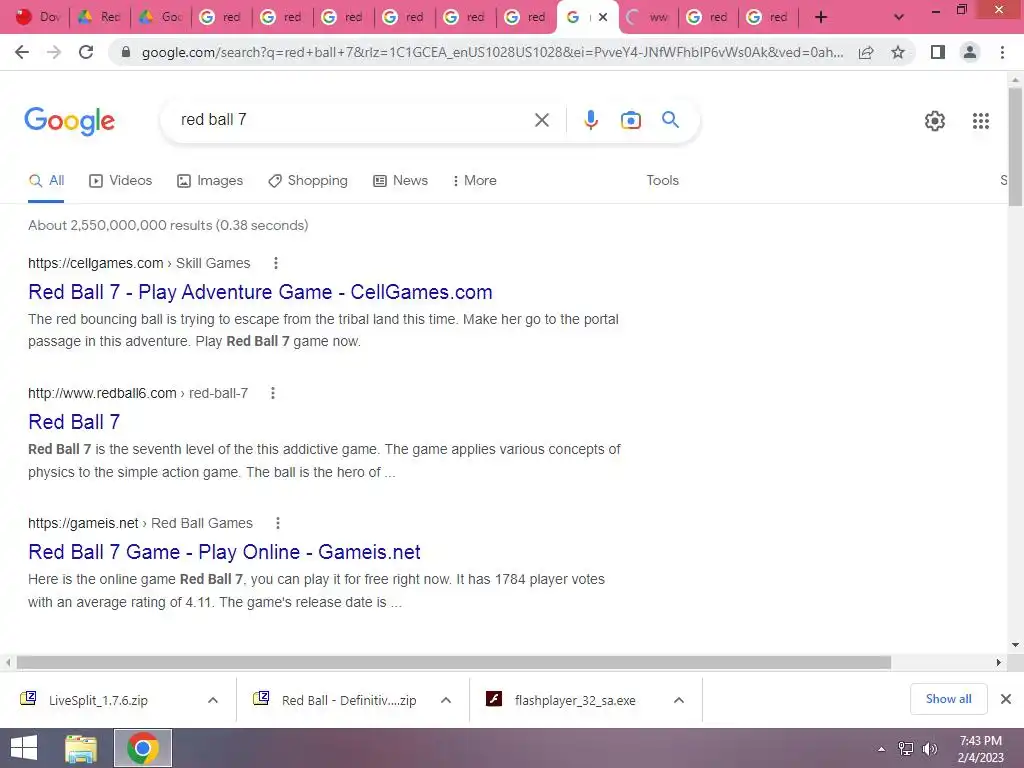Viewport: 1024px width, 768px height.
Task: Open more options for the cellgames.com result
Action: coord(276,263)
